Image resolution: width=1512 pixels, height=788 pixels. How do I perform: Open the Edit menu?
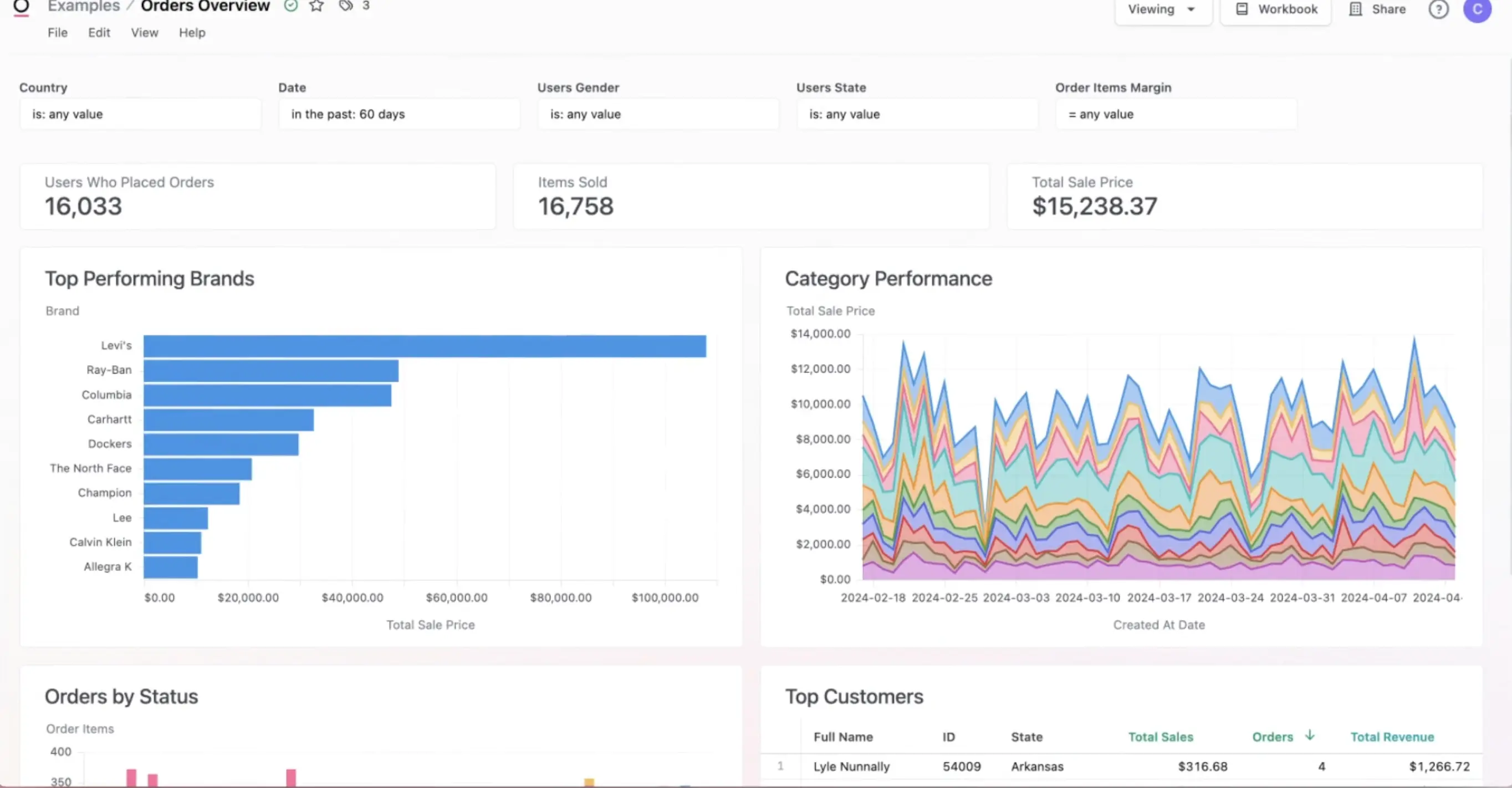click(99, 33)
